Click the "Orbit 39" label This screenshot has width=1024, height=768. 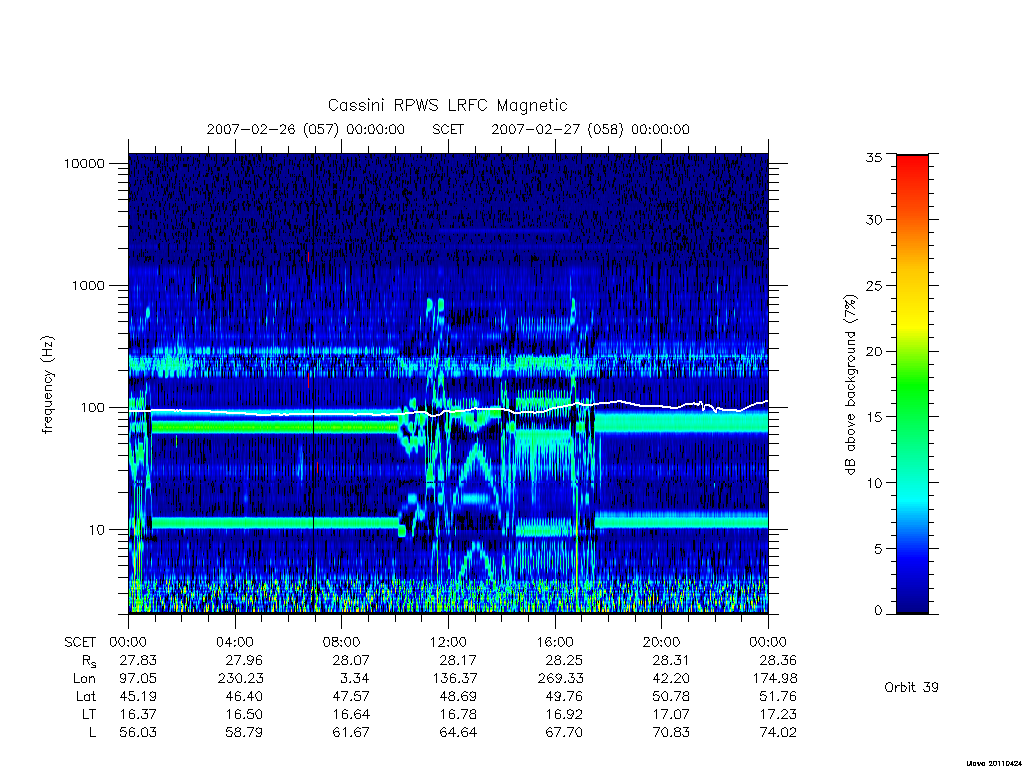(911, 687)
